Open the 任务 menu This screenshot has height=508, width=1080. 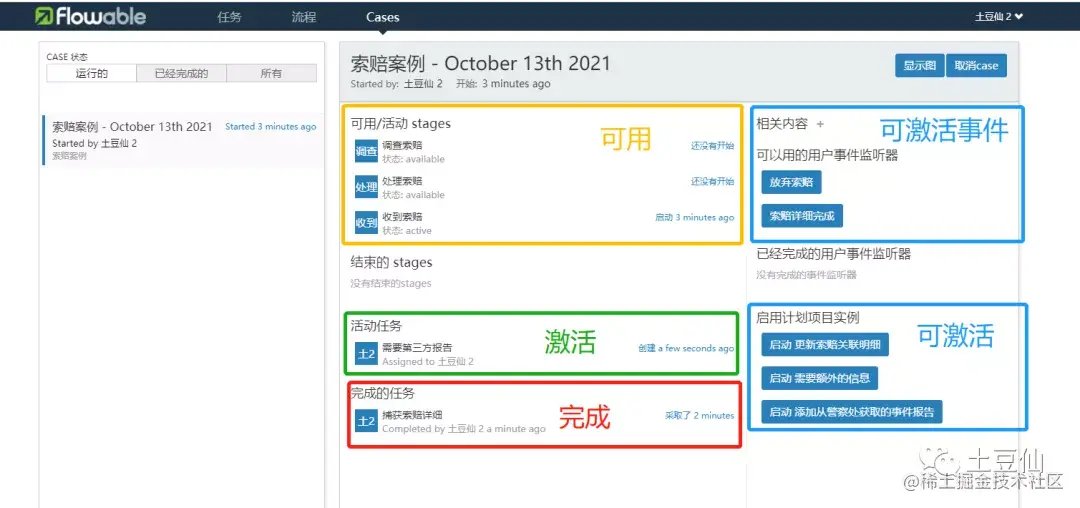click(229, 17)
